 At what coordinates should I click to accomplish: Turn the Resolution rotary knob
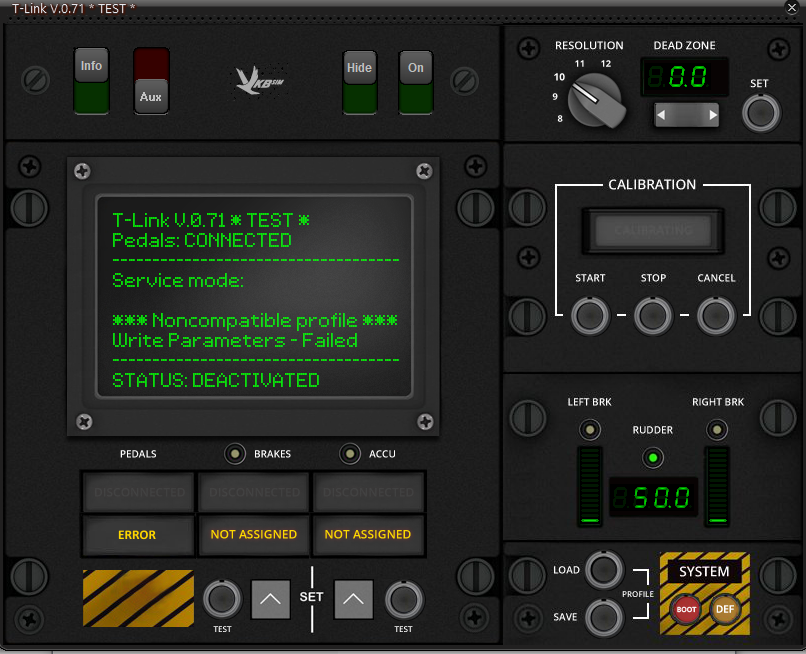(596, 100)
